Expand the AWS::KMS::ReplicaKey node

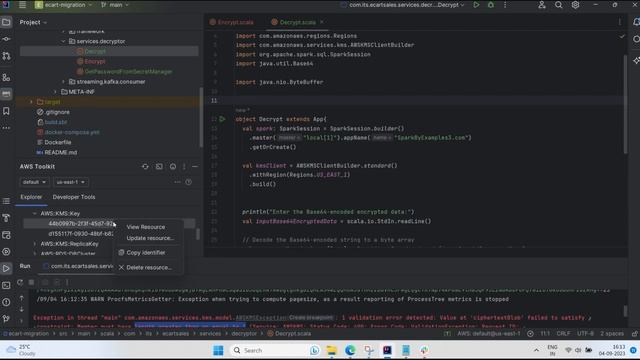[x=35, y=244]
